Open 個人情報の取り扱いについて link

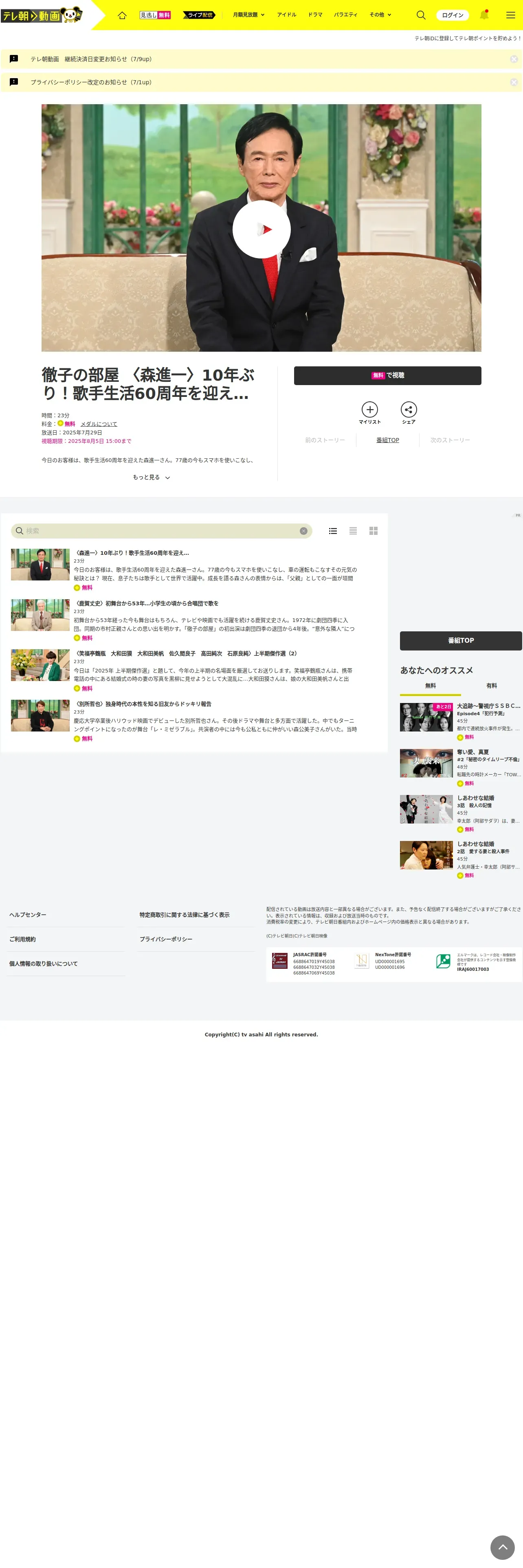tap(43, 964)
